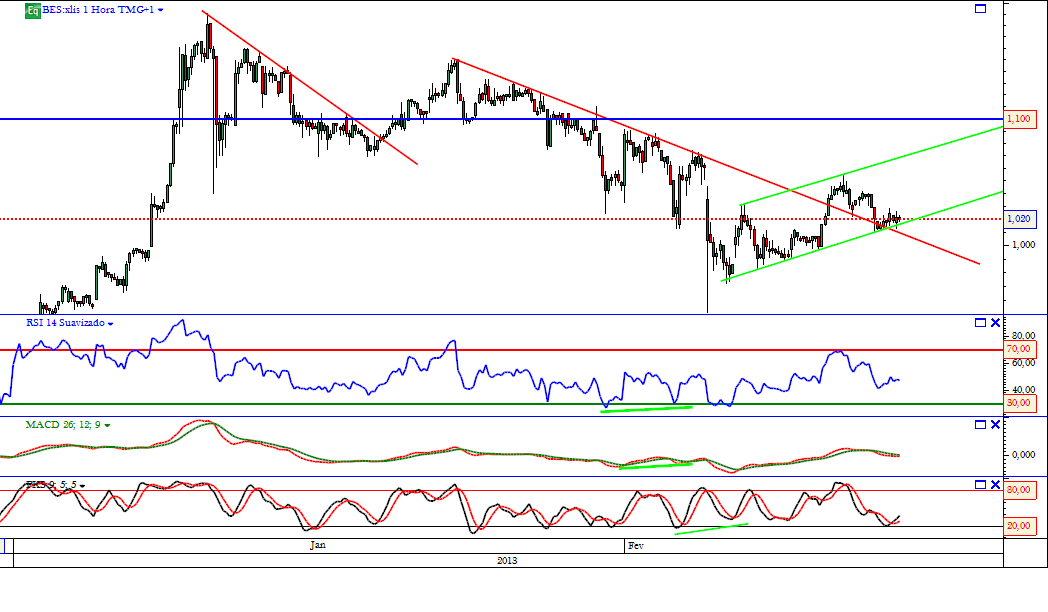Click the 1,000 price axis value

coord(1023,245)
